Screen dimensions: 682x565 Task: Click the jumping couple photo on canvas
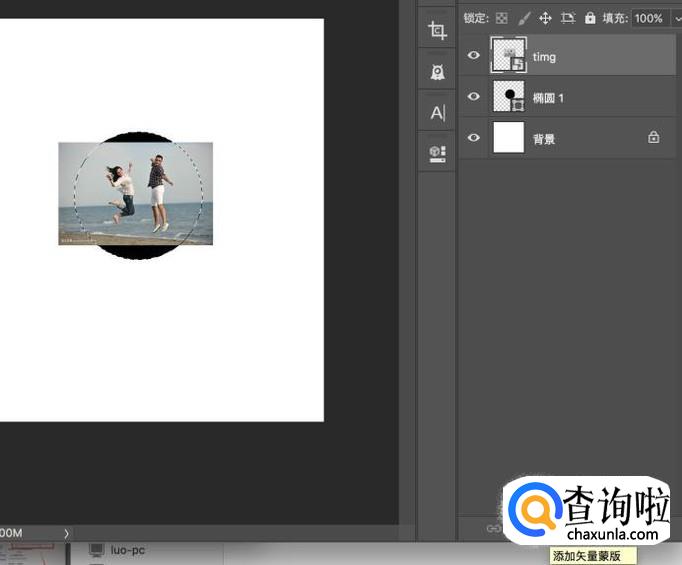coord(136,194)
